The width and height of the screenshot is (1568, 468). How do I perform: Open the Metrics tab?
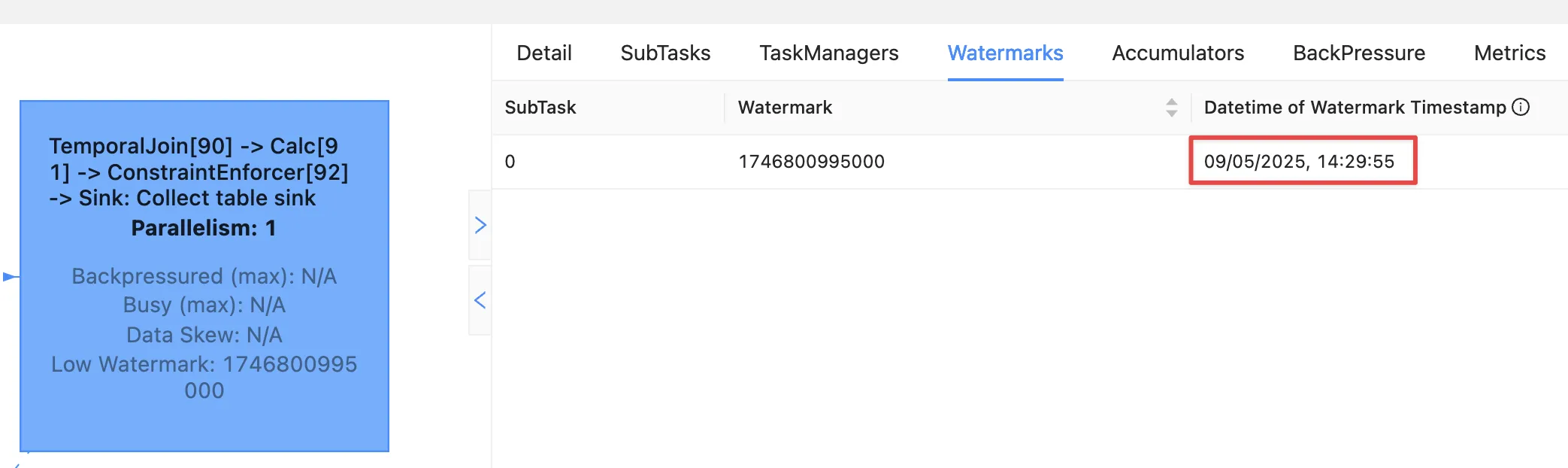[1509, 53]
